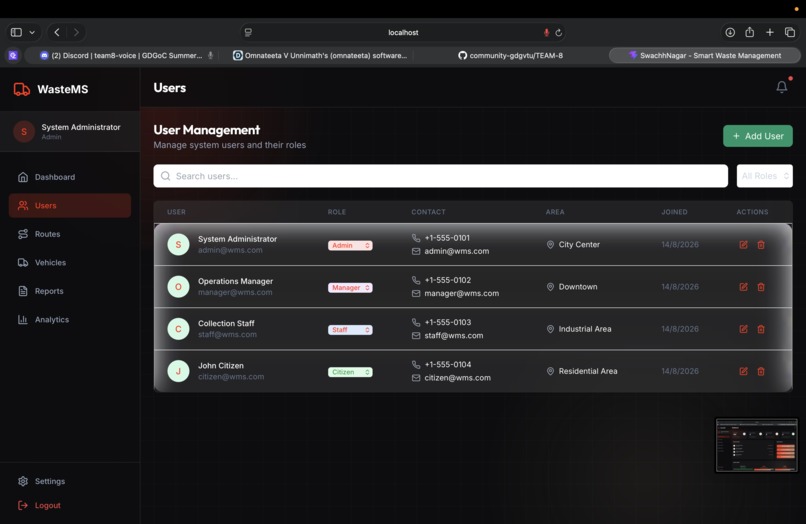
Task: Click the pinned purple tab icon
Action: point(13,56)
